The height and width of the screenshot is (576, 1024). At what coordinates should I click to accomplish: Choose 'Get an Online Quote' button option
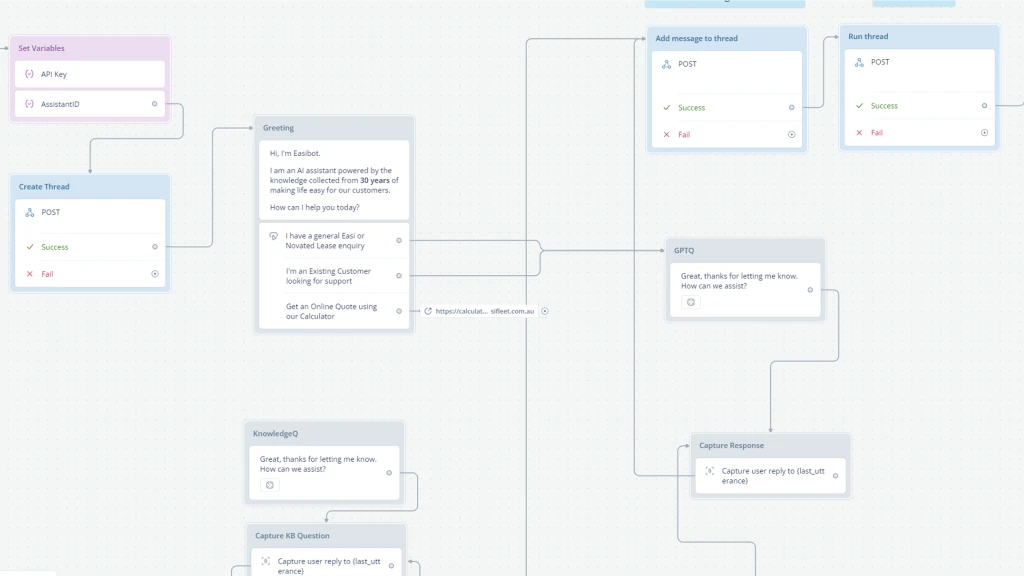click(x=331, y=311)
